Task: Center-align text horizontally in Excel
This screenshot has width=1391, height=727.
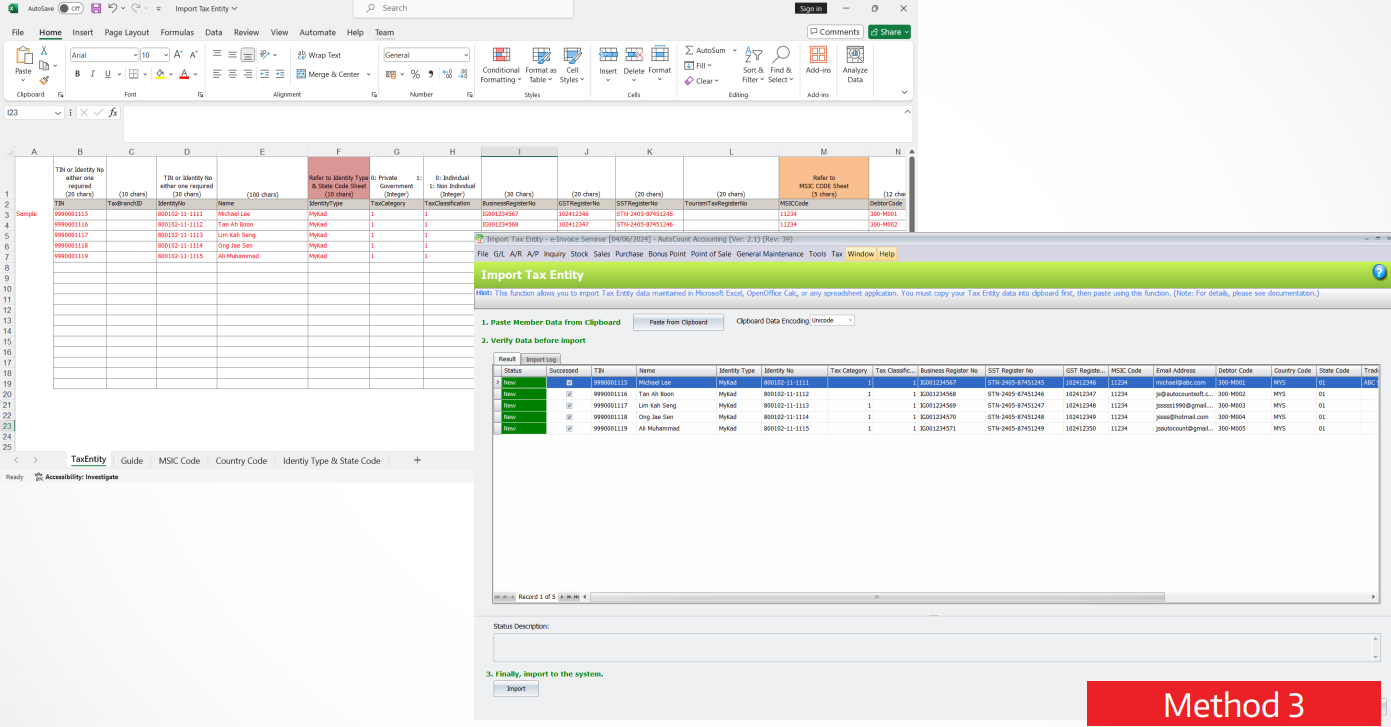Action: coord(232,74)
